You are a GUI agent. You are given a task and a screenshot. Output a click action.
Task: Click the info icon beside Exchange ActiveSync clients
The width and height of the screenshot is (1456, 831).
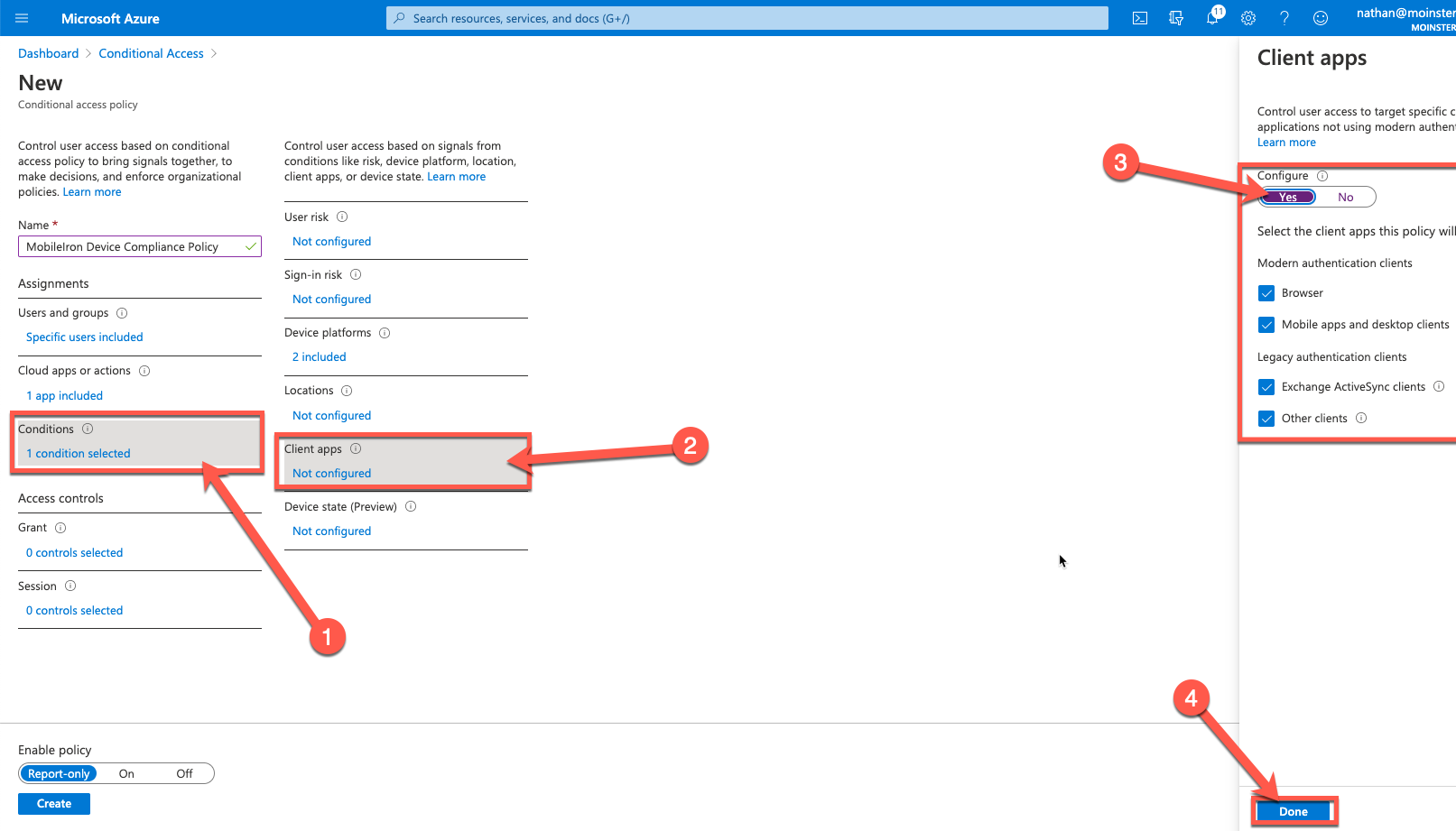click(x=1437, y=386)
